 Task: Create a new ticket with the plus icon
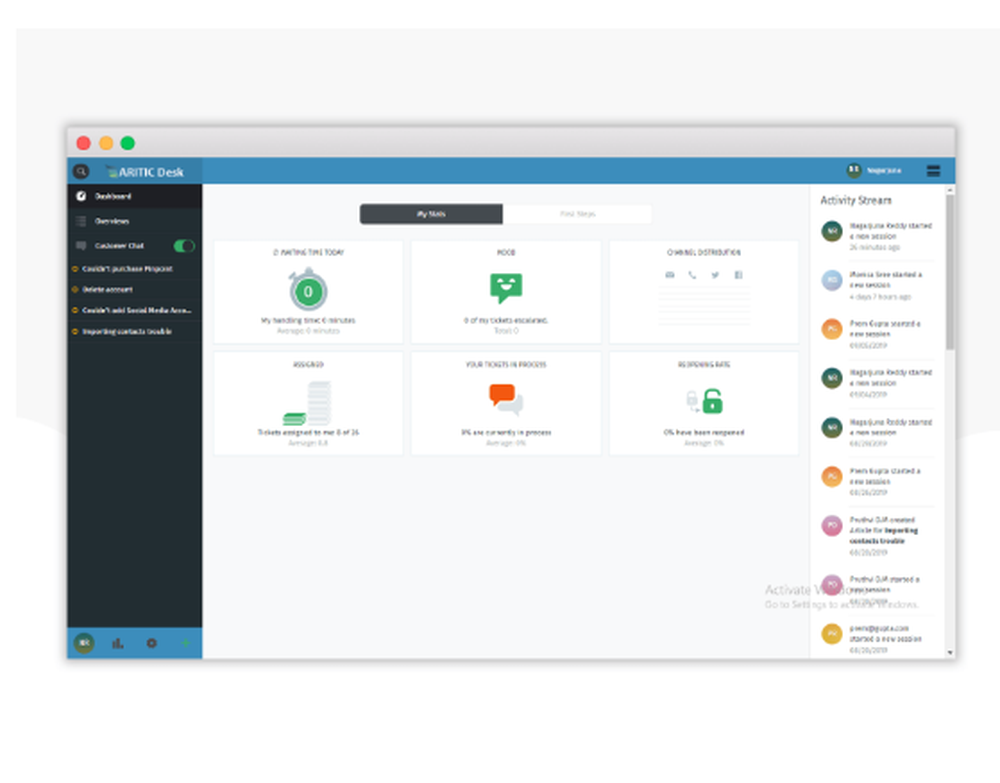coord(185,643)
